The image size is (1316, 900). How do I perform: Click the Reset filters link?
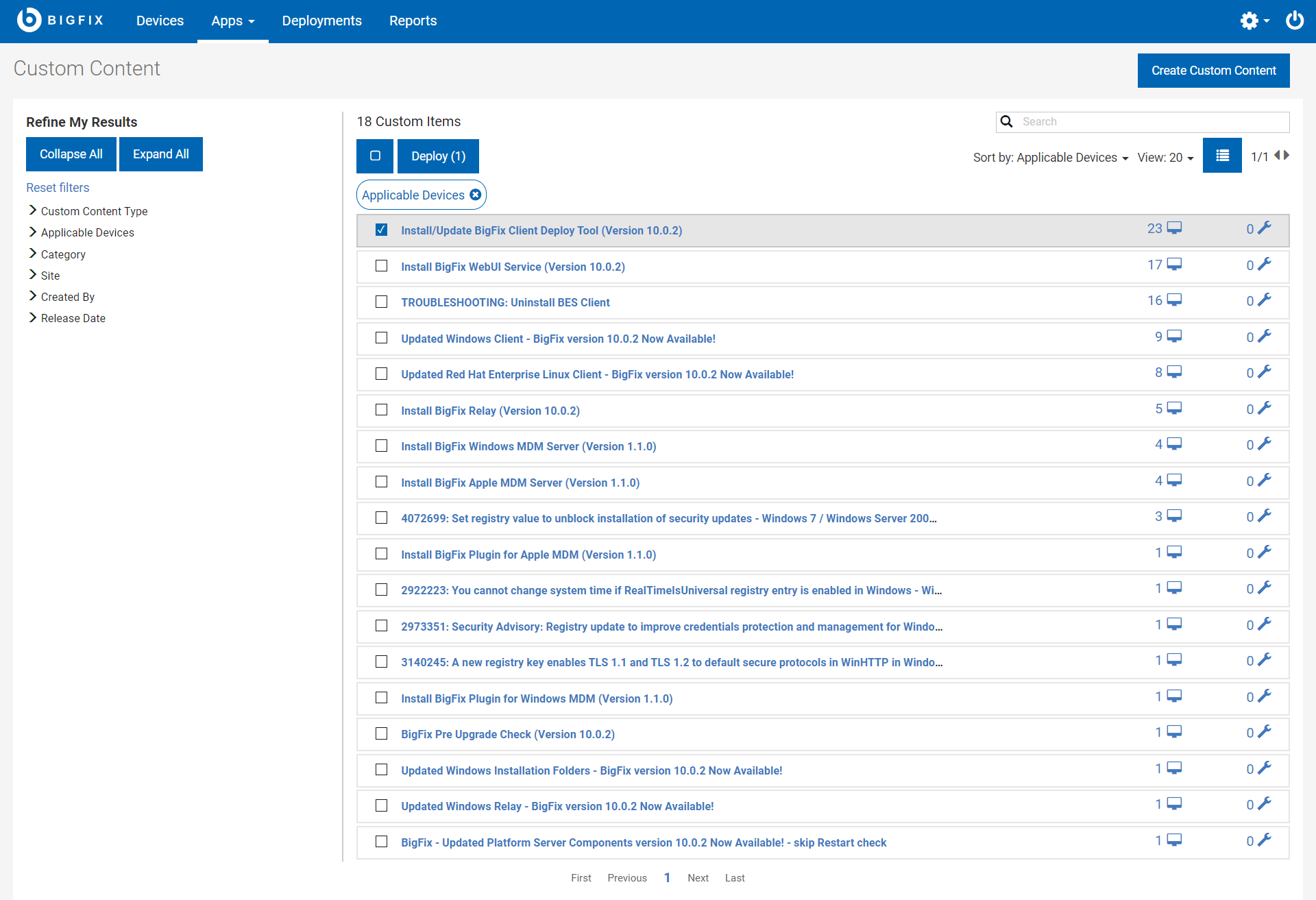pos(58,188)
